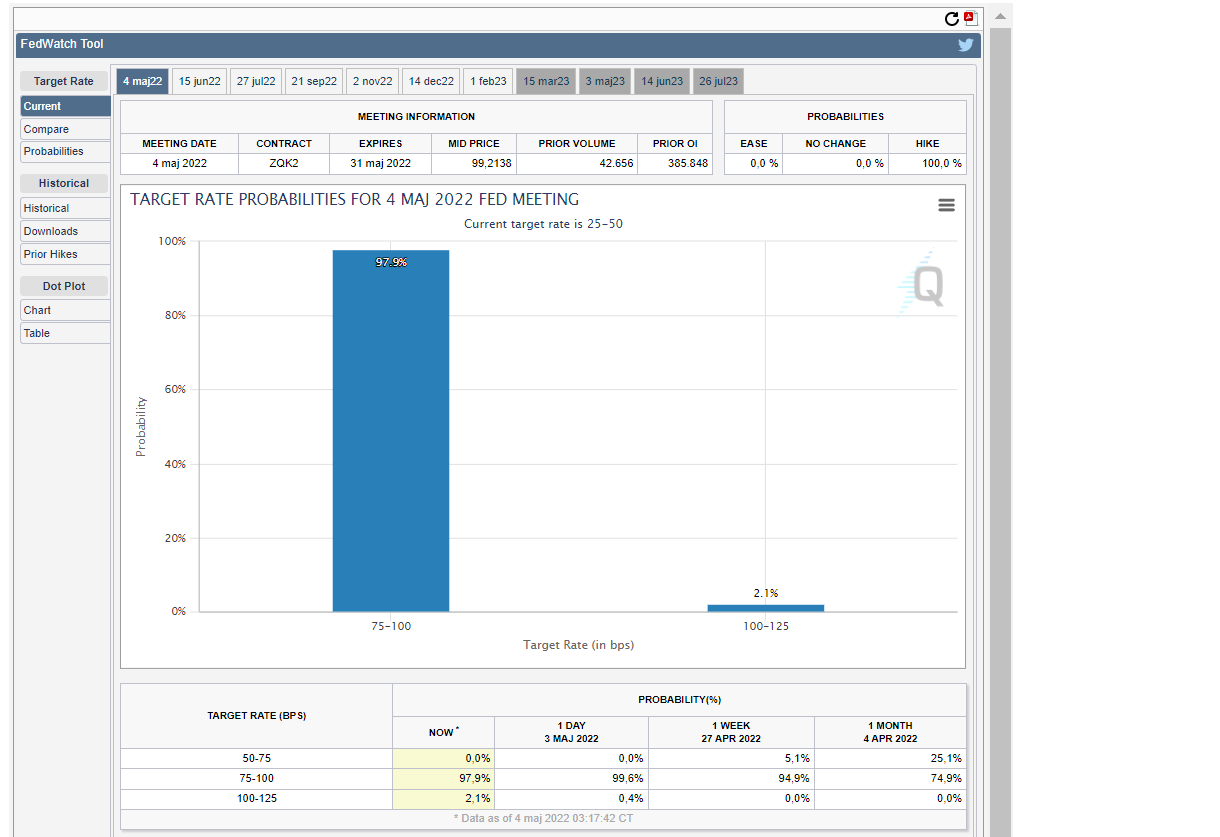Select the 15 jun22 meeting tab

200,81
